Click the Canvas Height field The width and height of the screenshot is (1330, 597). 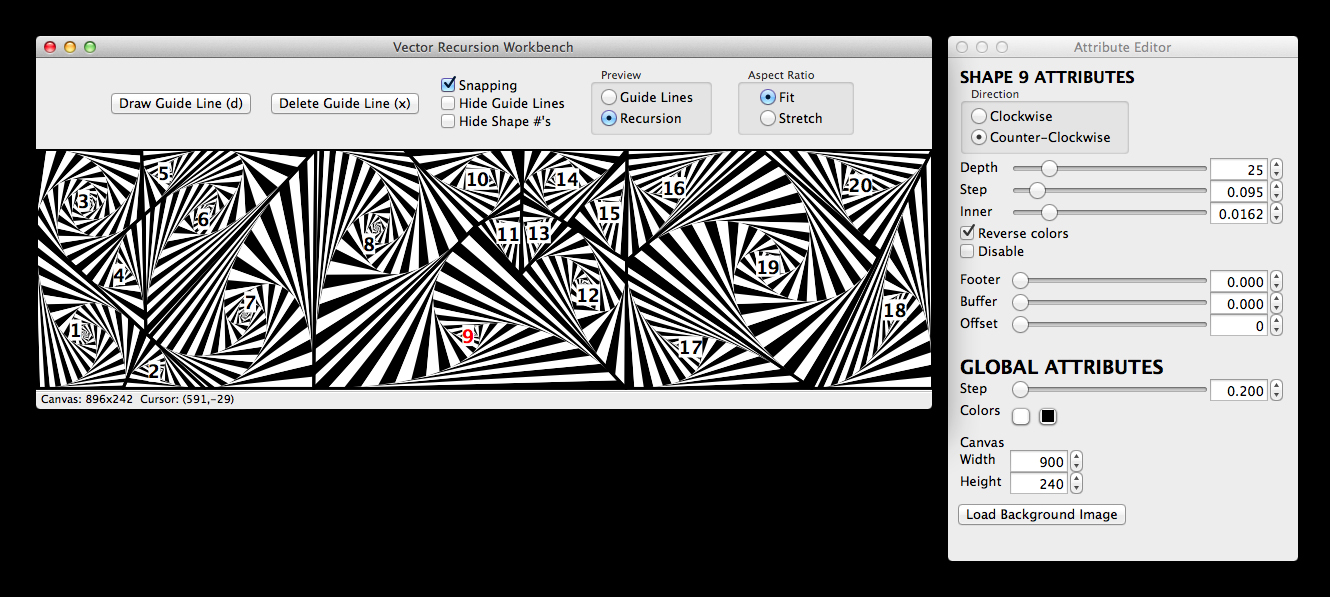pyautogui.click(x=1040, y=484)
